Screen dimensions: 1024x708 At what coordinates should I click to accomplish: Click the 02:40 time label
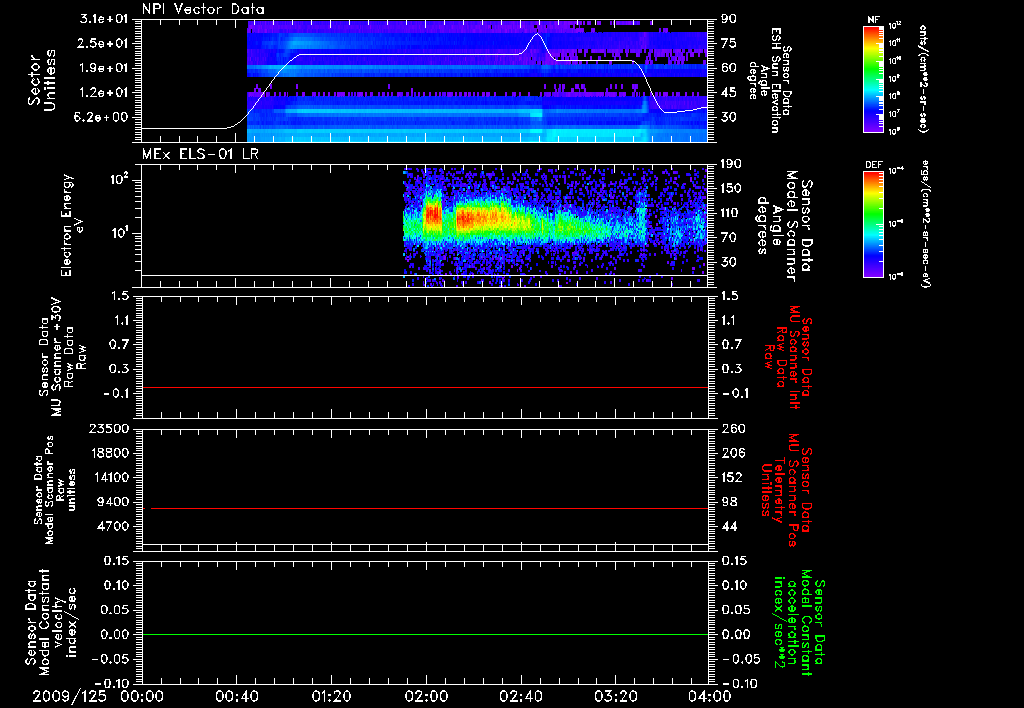(x=520, y=696)
